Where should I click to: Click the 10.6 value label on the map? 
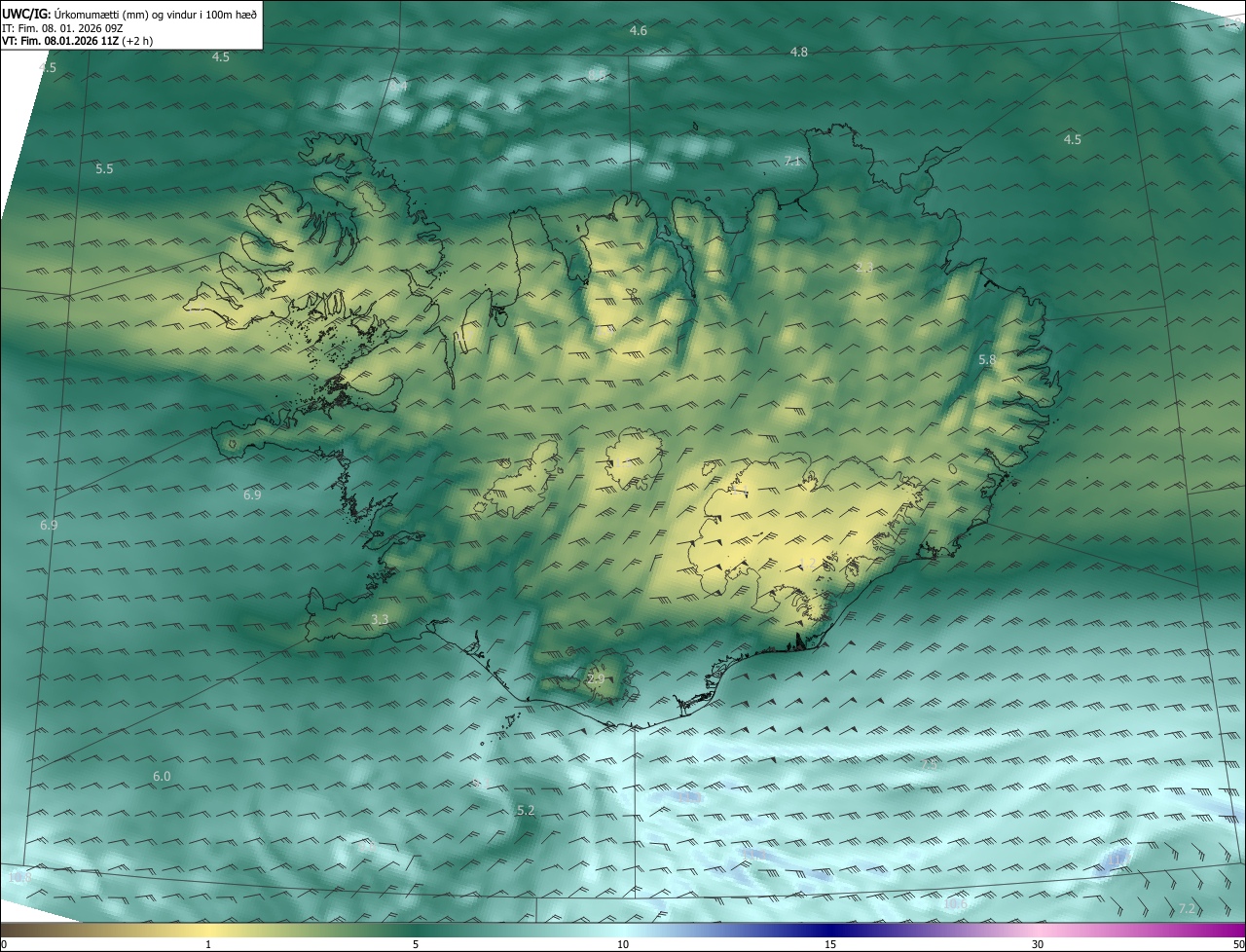point(956,903)
